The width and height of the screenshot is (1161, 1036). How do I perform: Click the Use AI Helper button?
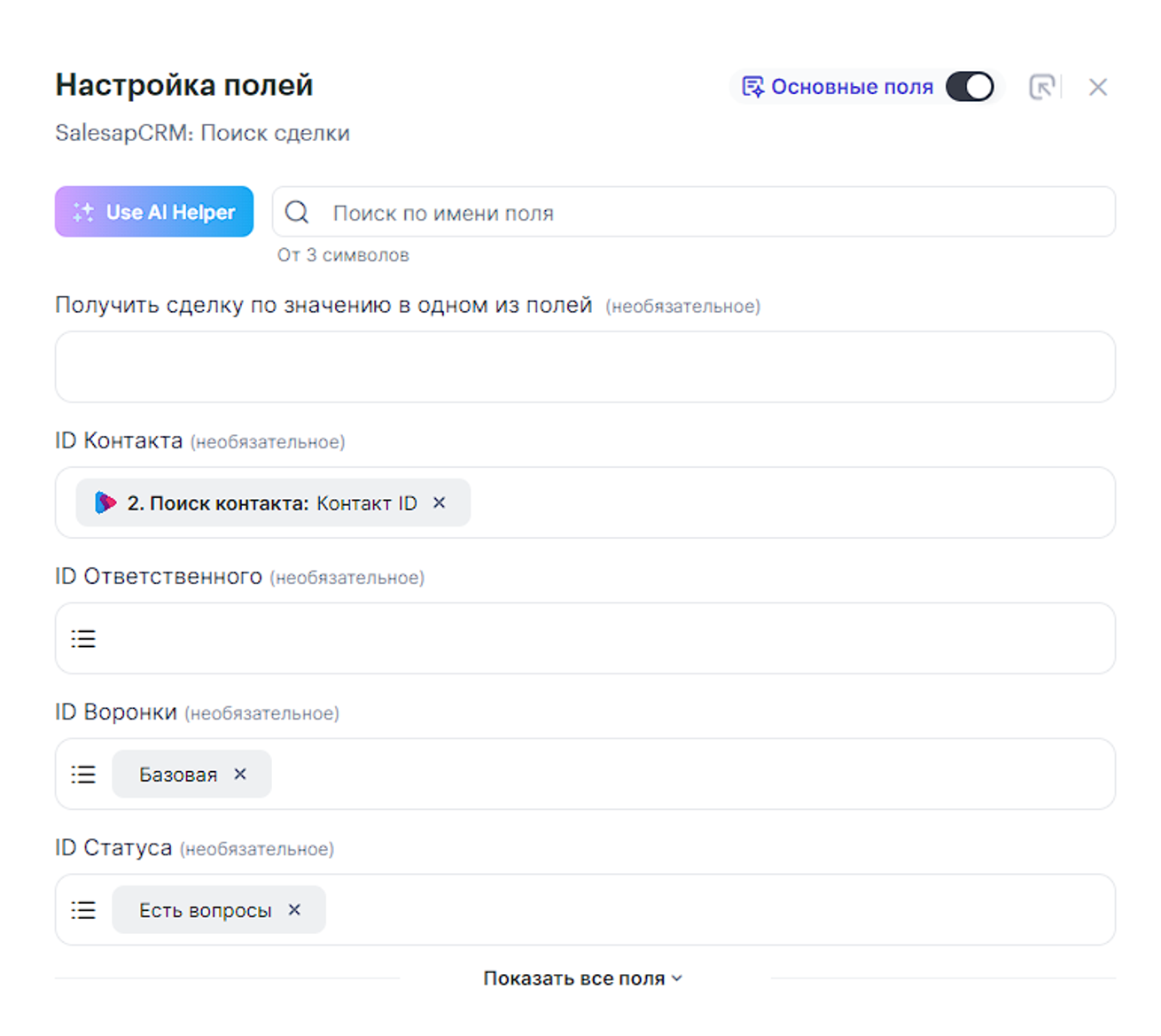click(x=154, y=212)
